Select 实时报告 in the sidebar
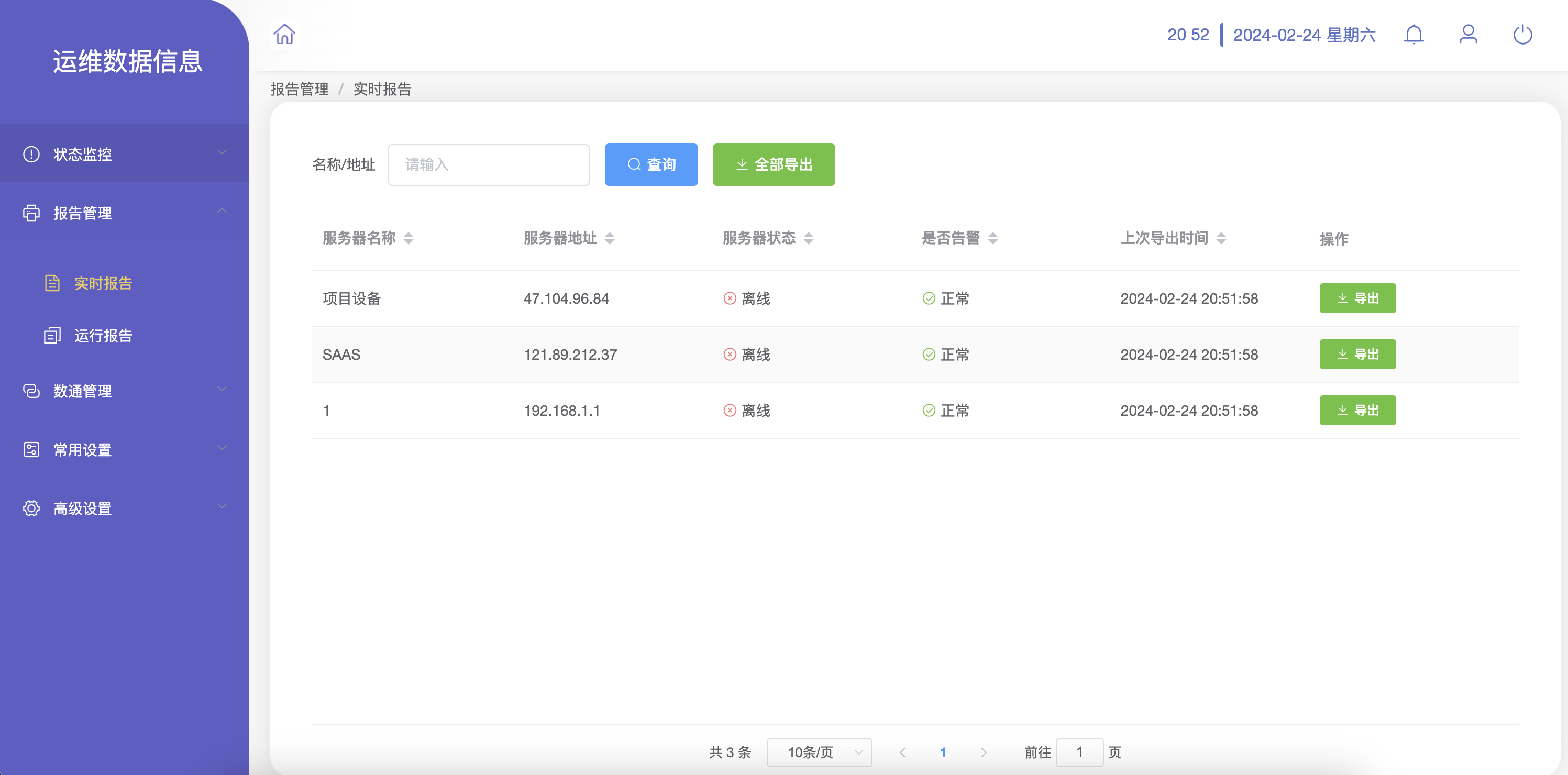 coord(124,283)
